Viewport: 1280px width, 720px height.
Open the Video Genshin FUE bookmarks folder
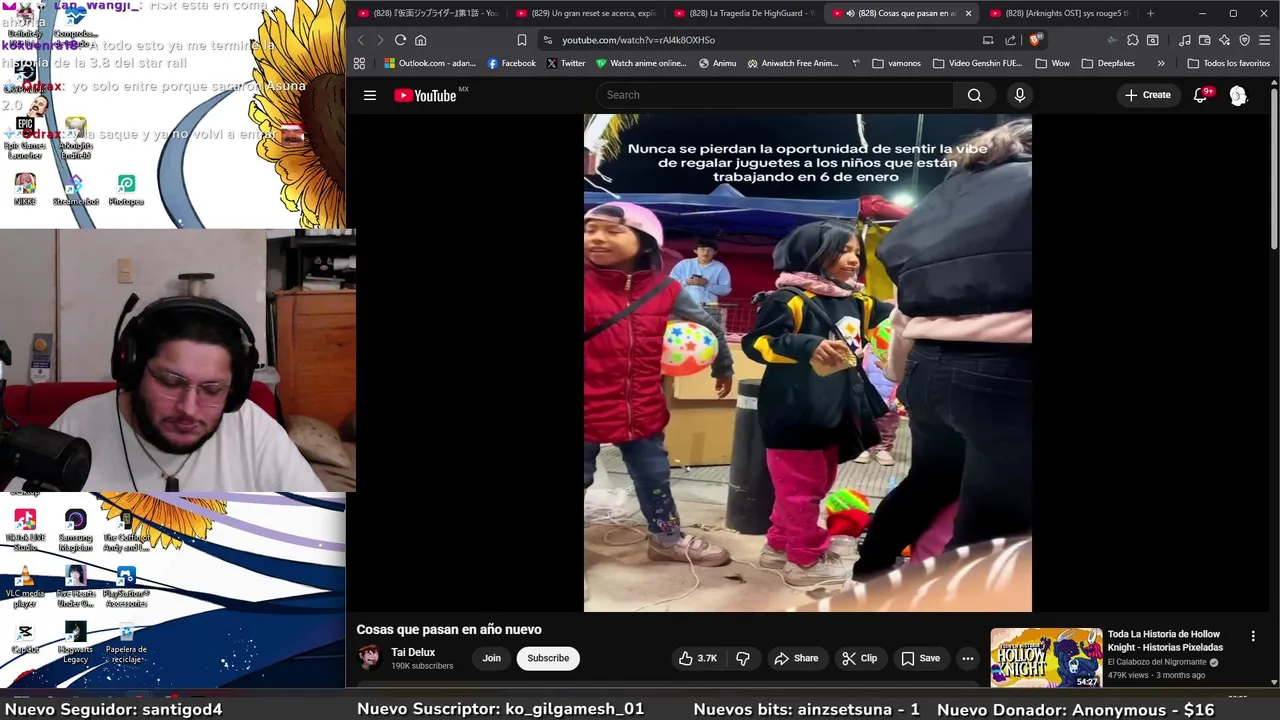point(978,63)
